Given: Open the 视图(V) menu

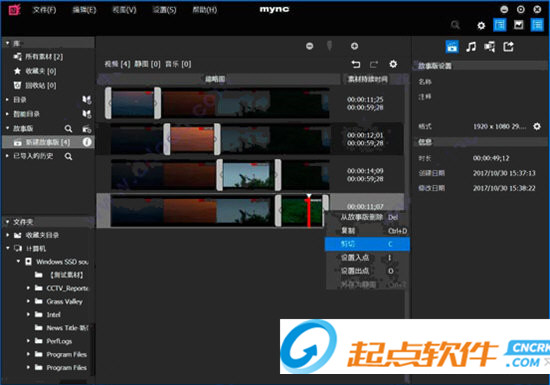Looking at the screenshot, I should [124, 10].
